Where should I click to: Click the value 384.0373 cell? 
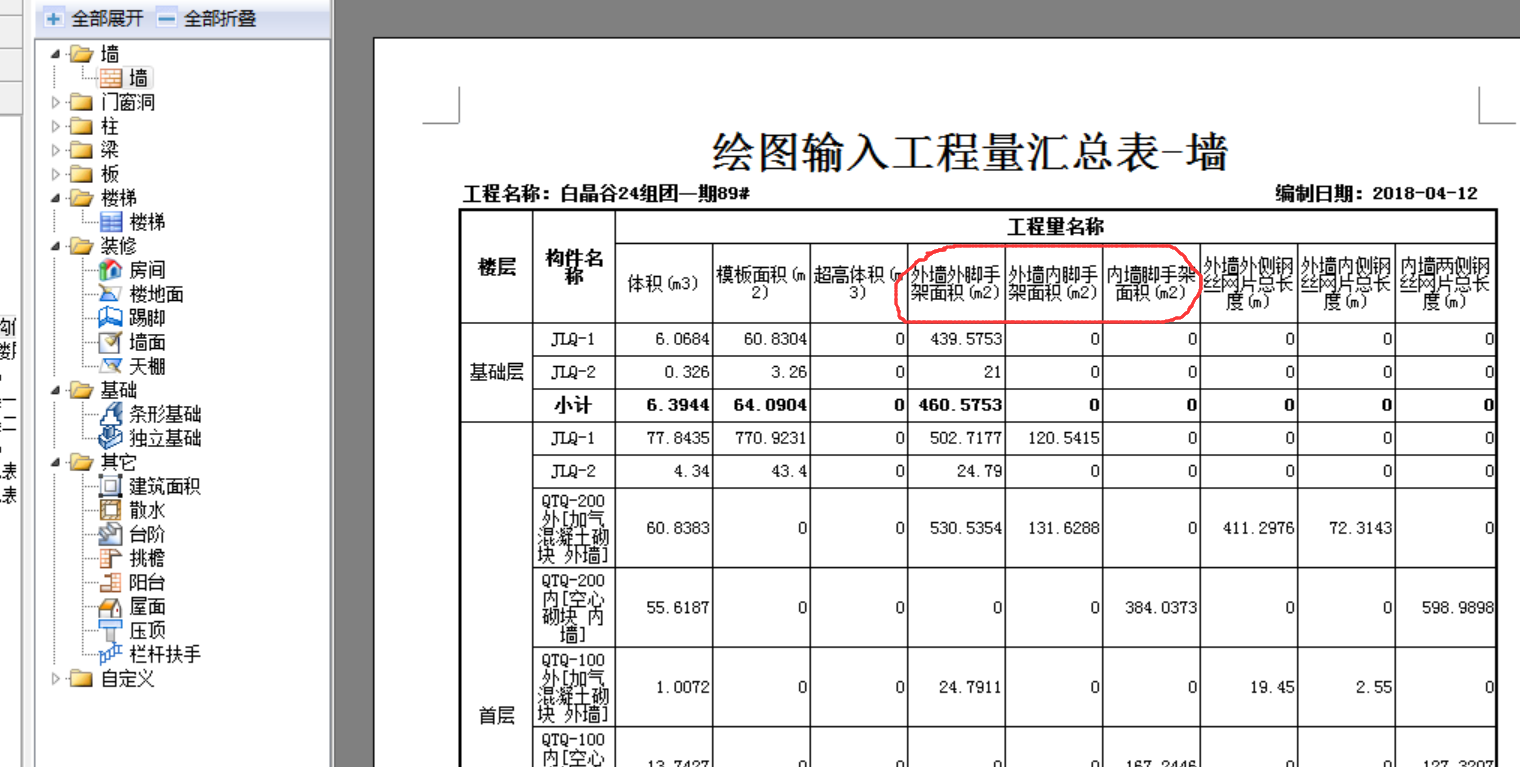[x=1151, y=607]
